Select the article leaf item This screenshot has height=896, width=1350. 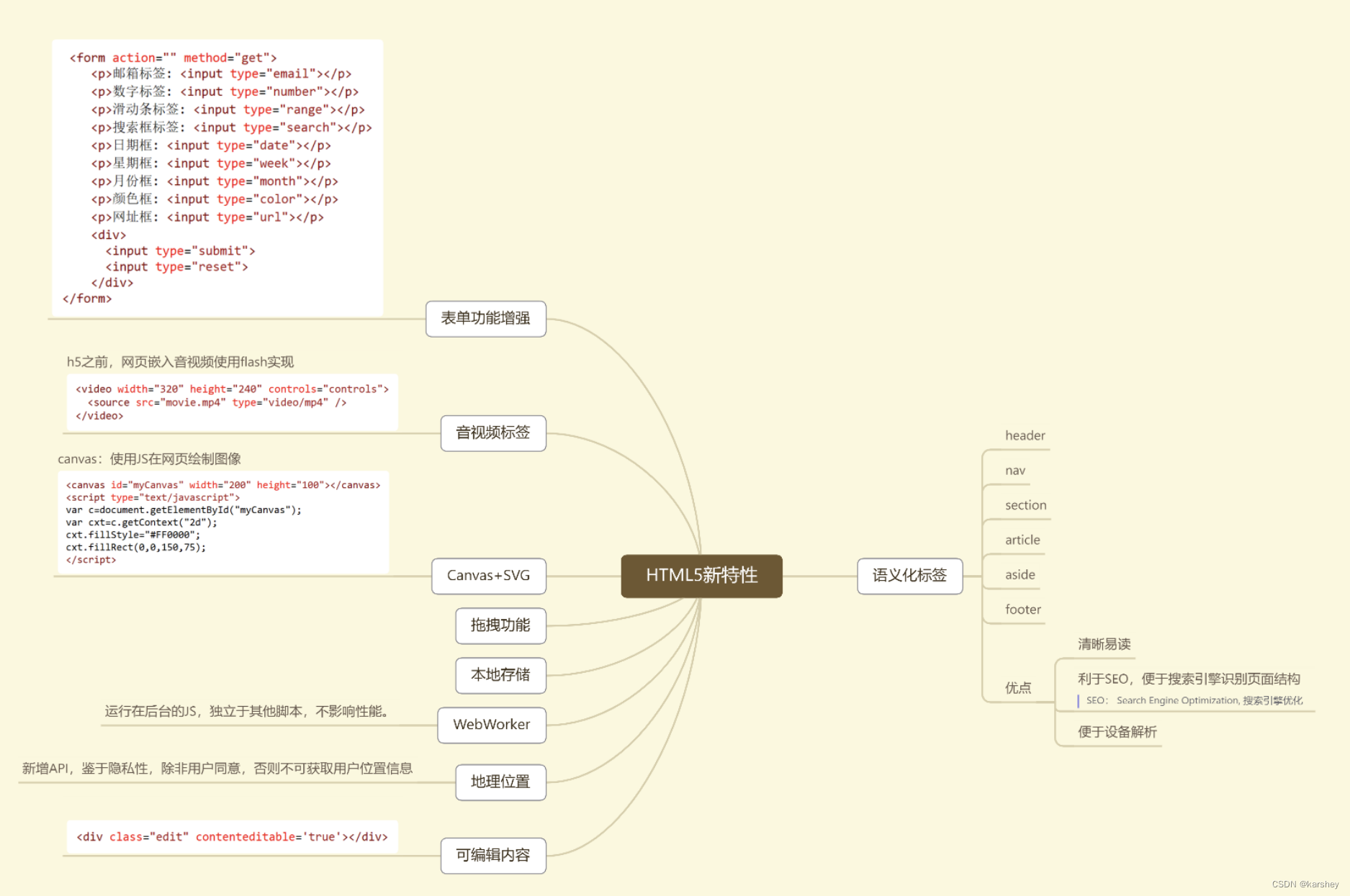pos(1022,540)
